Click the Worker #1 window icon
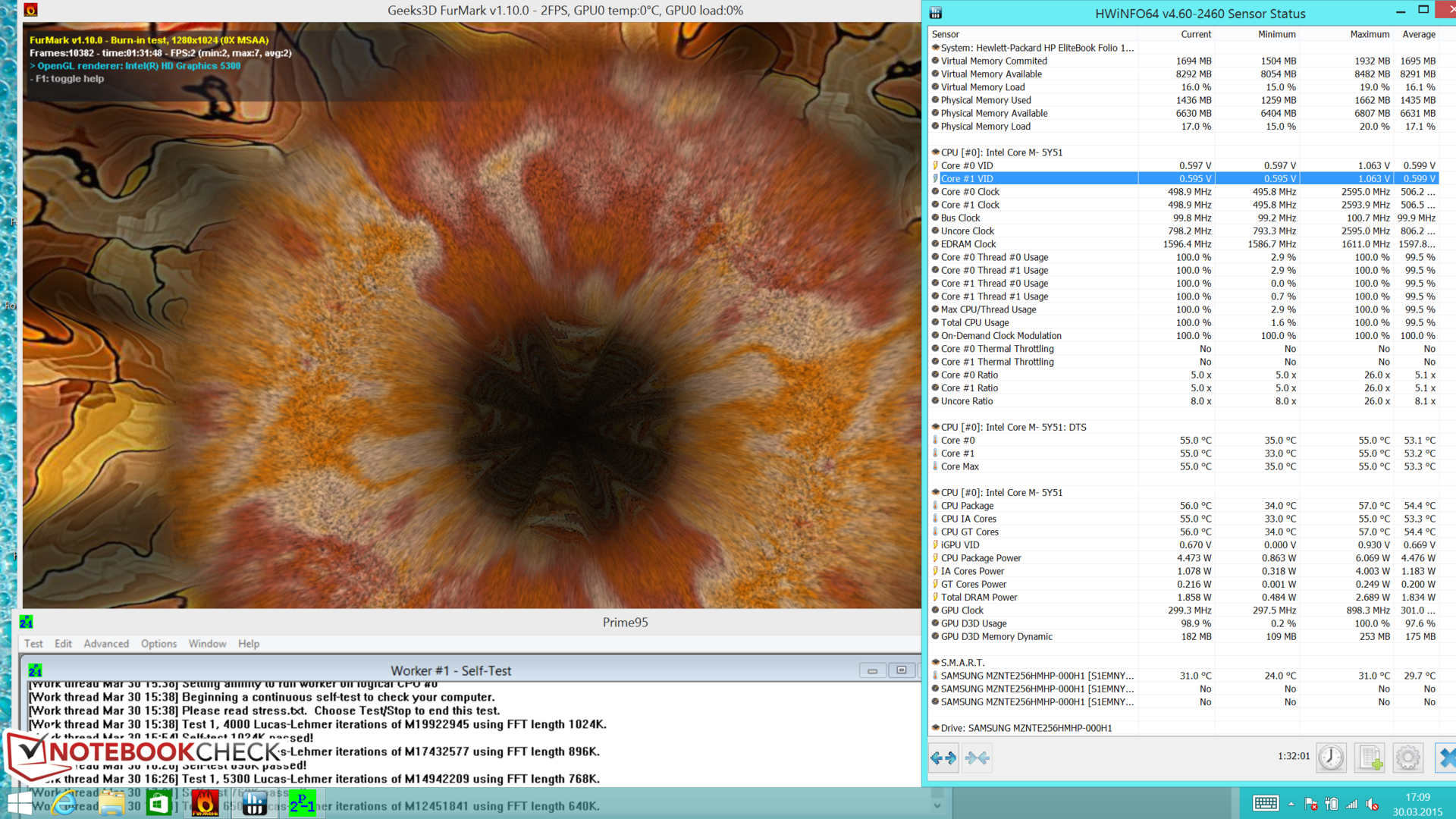The image size is (1456, 819). pyautogui.click(x=35, y=670)
